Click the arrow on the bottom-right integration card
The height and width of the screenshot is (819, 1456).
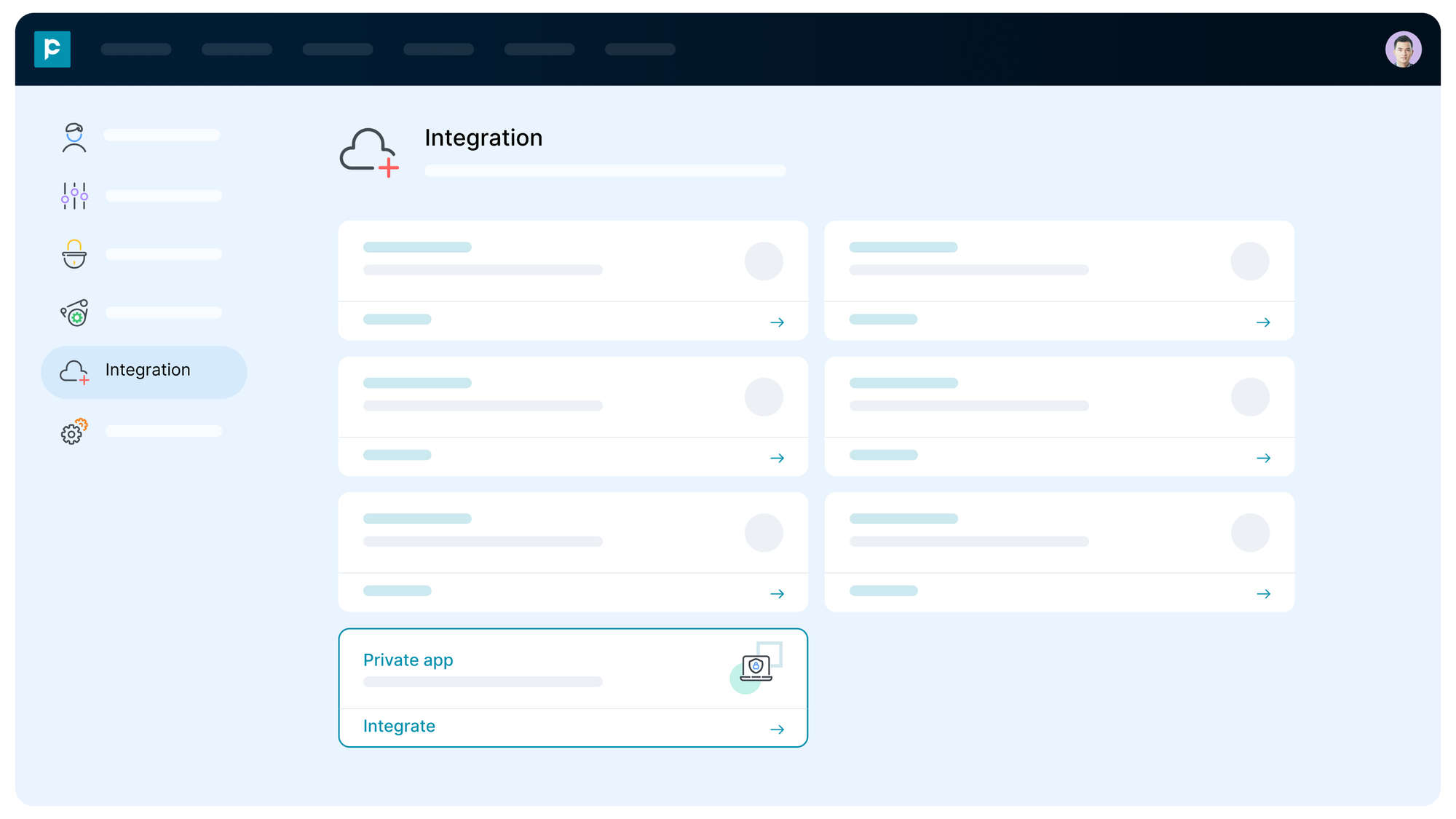(x=1264, y=593)
